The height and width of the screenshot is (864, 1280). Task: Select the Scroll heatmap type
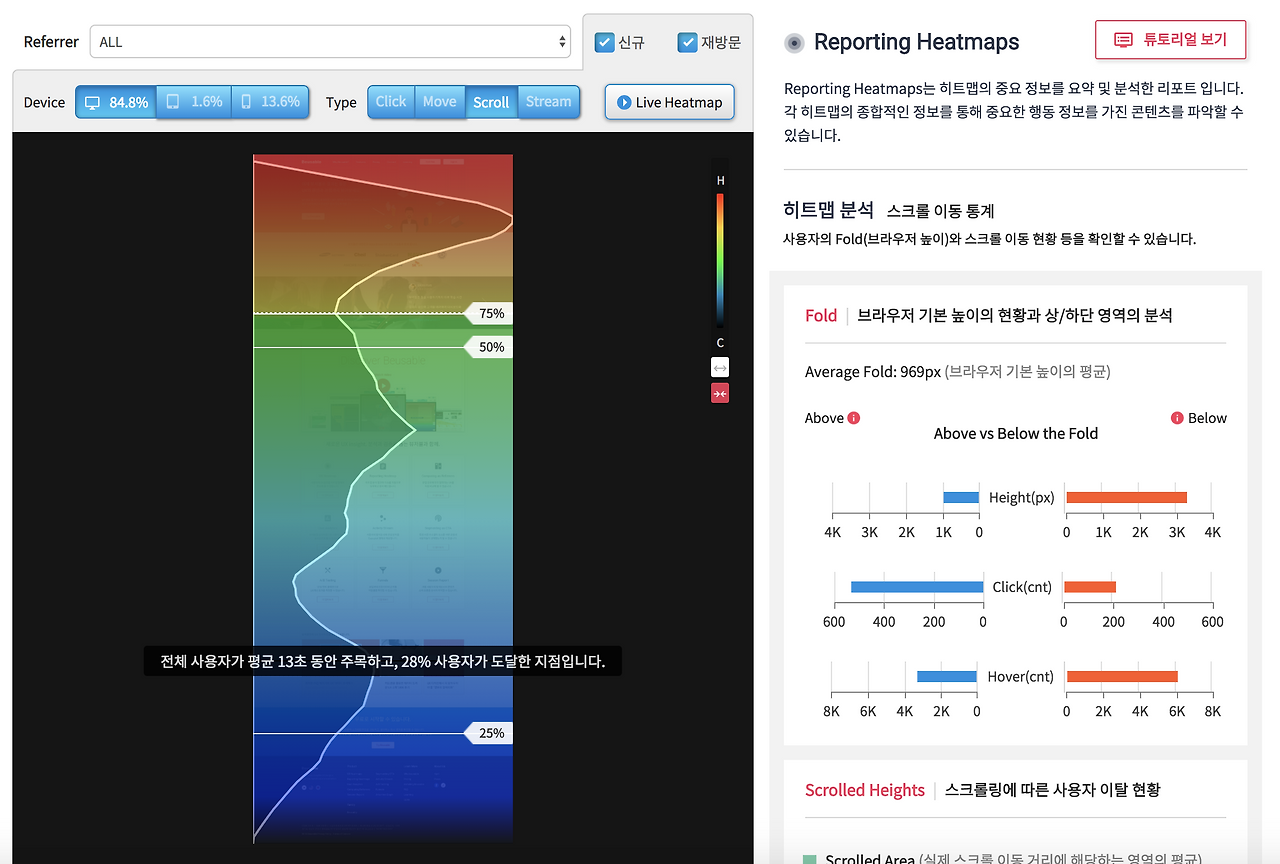click(492, 102)
